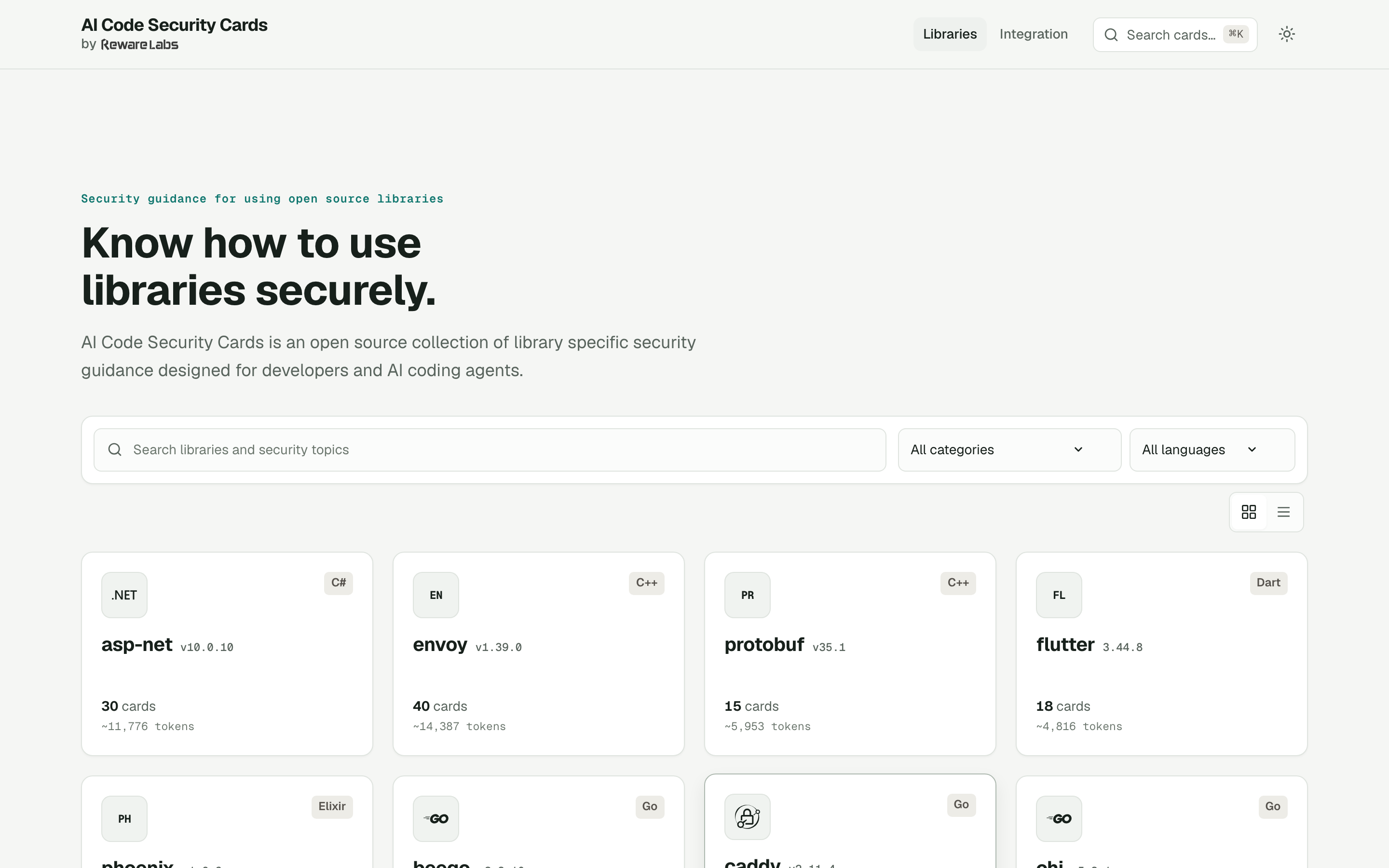Click the green security guidance tagline
This screenshot has height=868, width=1389.
[x=262, y=199]
